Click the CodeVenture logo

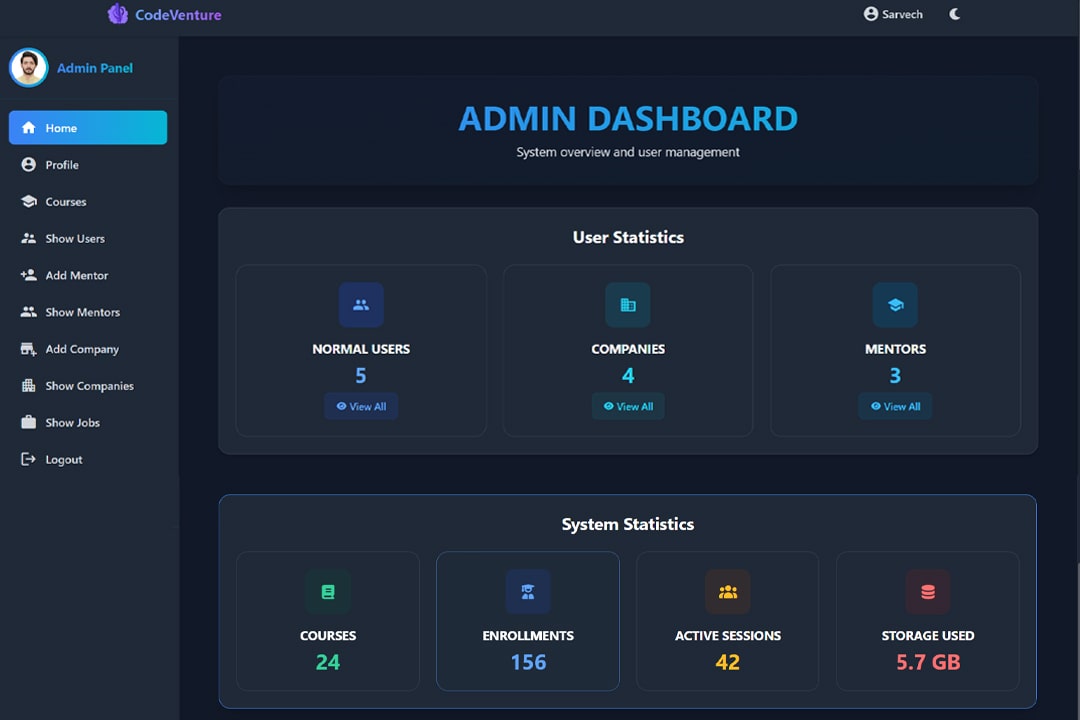click(x=164, y=14)
